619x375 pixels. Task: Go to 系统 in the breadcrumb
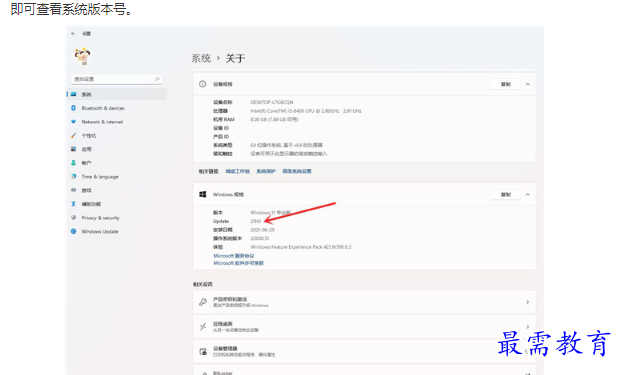click(201, 58)
